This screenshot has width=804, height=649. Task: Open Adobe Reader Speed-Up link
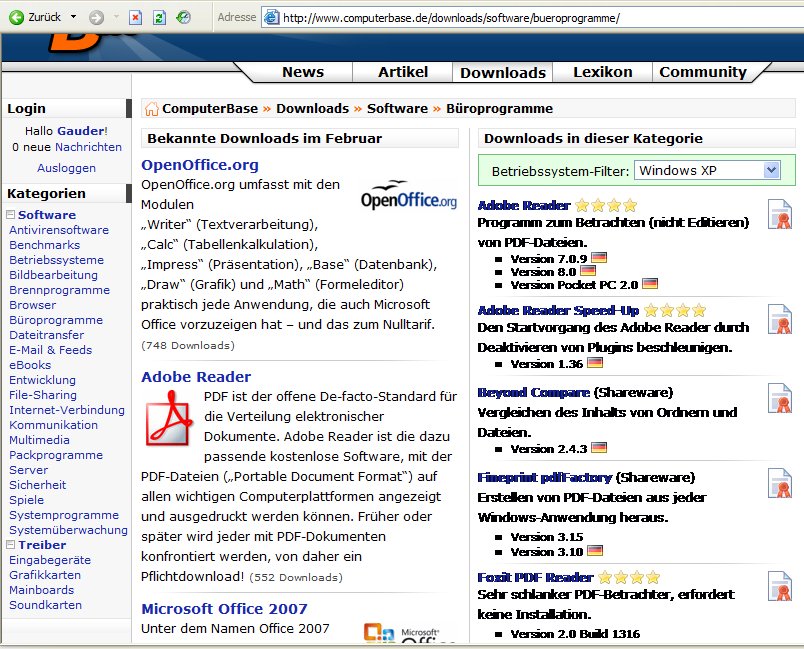click(x=558, y=311)
